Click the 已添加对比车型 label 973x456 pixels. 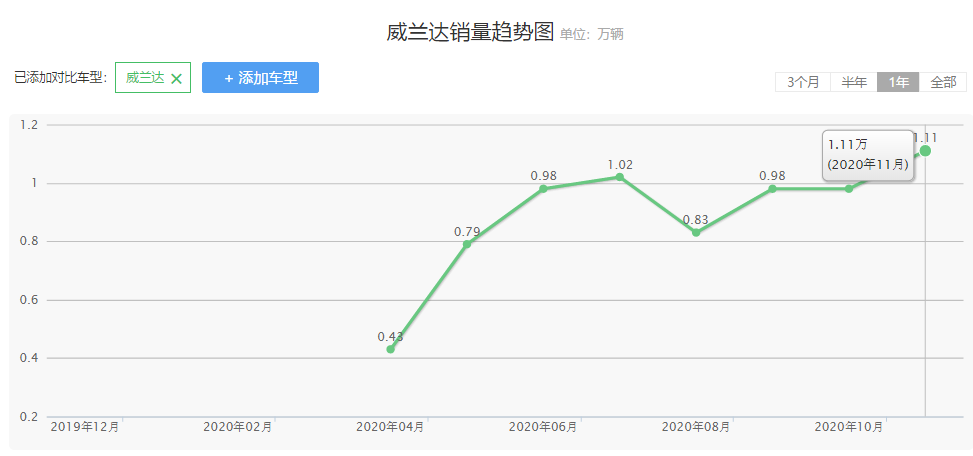click(61, 78)
